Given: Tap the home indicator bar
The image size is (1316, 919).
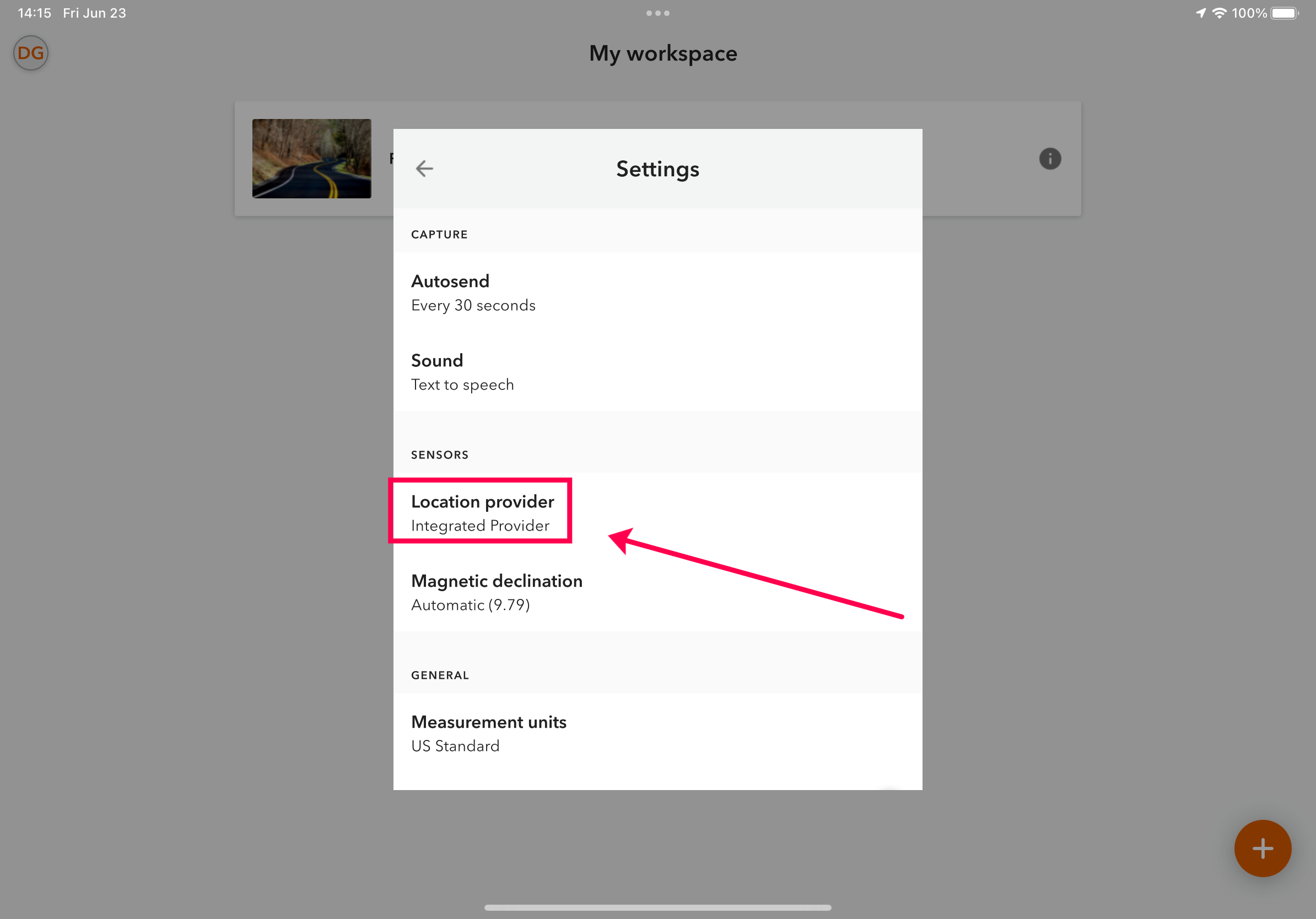Looking at the screenshot, I should tap(657, 907).
